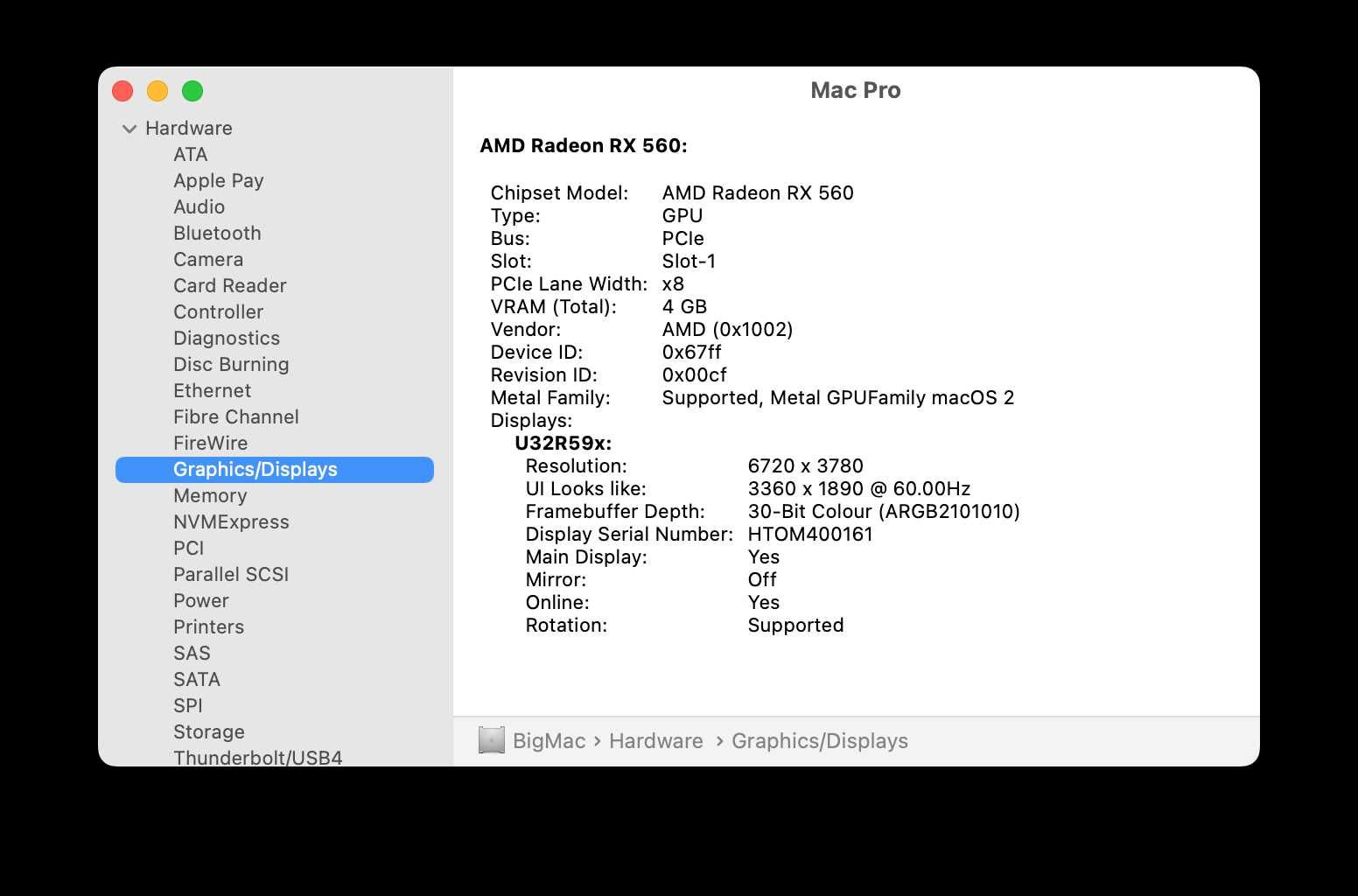Viewport: 1358px width, 896px height.
Task: Select Diagnostics in the sidebar
Action: click(x=227, y=338)
